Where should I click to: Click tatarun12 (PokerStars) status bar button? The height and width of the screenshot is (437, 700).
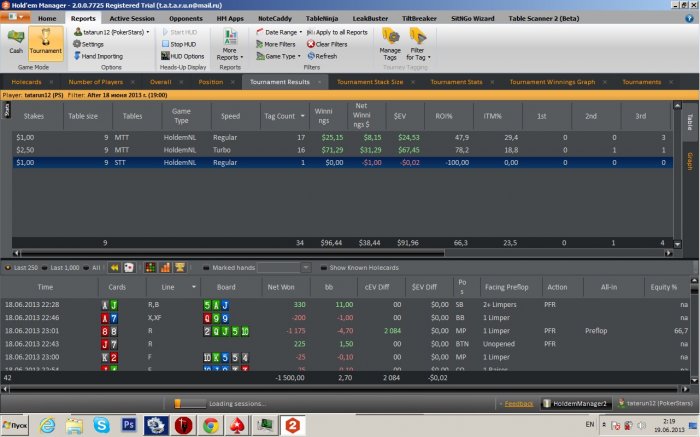[655, 404]
